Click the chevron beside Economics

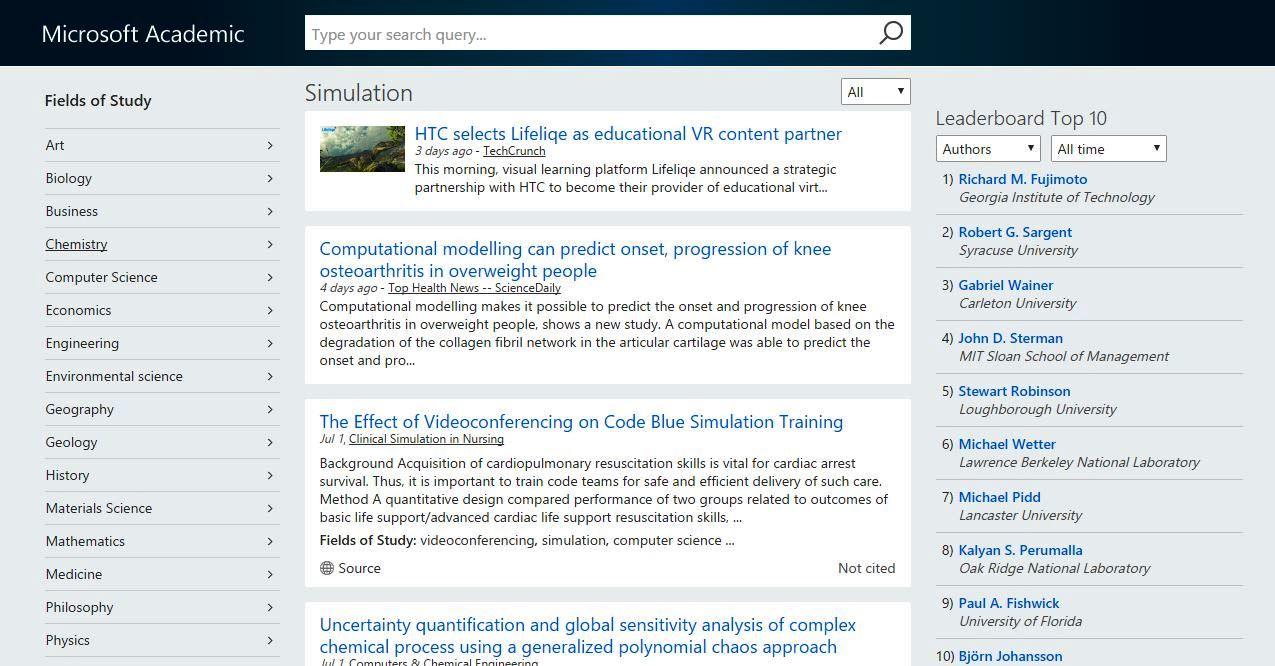click(x=270, y=310)
